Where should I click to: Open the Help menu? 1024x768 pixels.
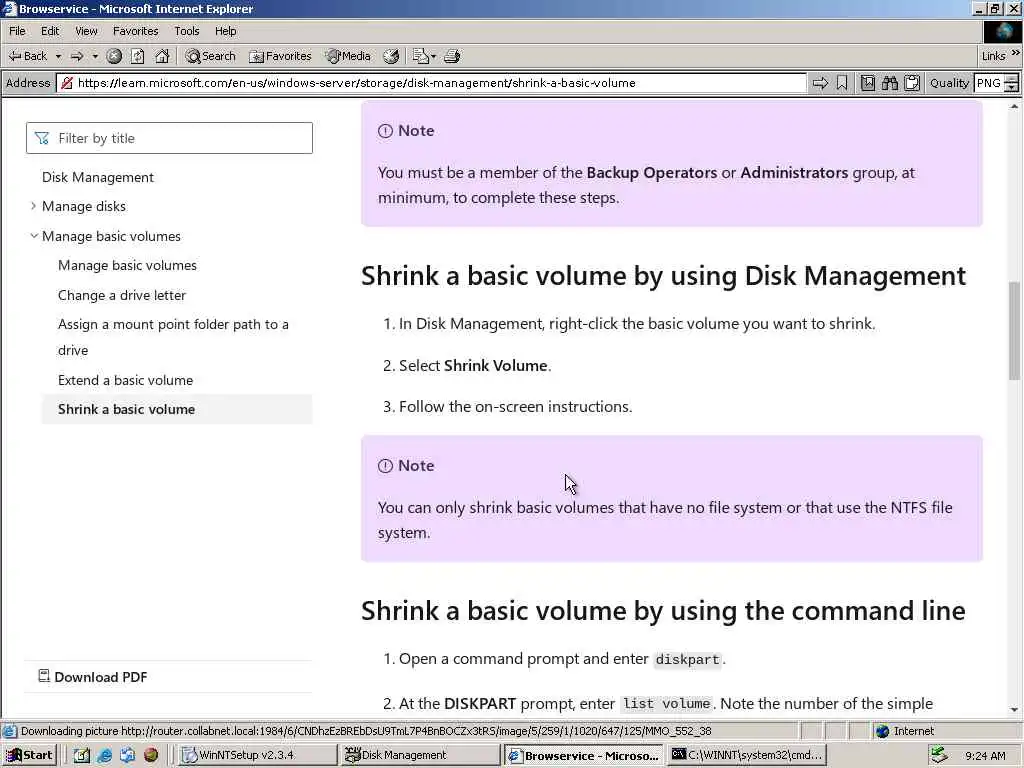coord(225,31)
